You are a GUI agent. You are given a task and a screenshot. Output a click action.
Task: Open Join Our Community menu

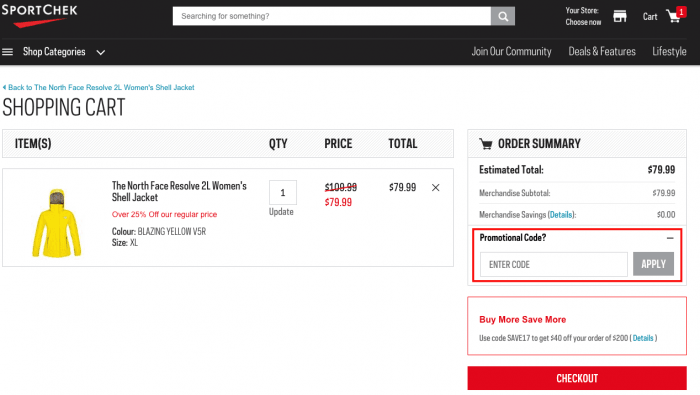[511, 51]
